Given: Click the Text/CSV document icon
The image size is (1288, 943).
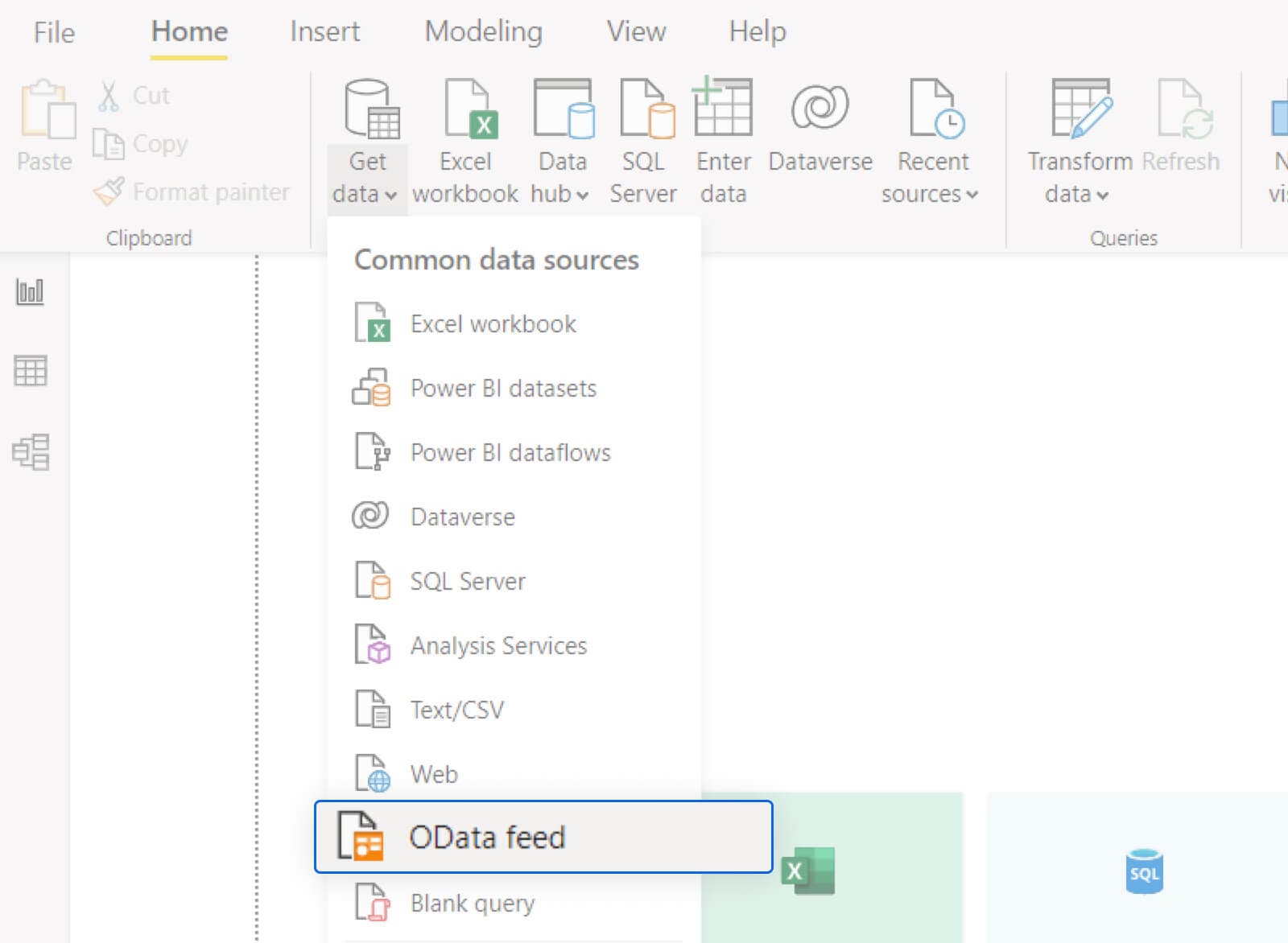Looking at the screenshot, I should (373, 709).
